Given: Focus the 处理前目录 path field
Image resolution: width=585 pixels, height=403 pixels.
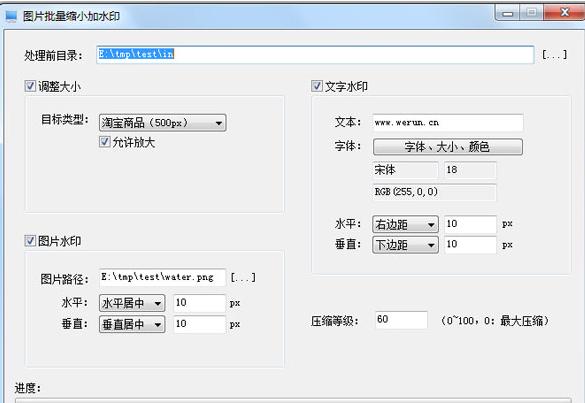Looking at the screenshot, I should [x=315, y=54].
